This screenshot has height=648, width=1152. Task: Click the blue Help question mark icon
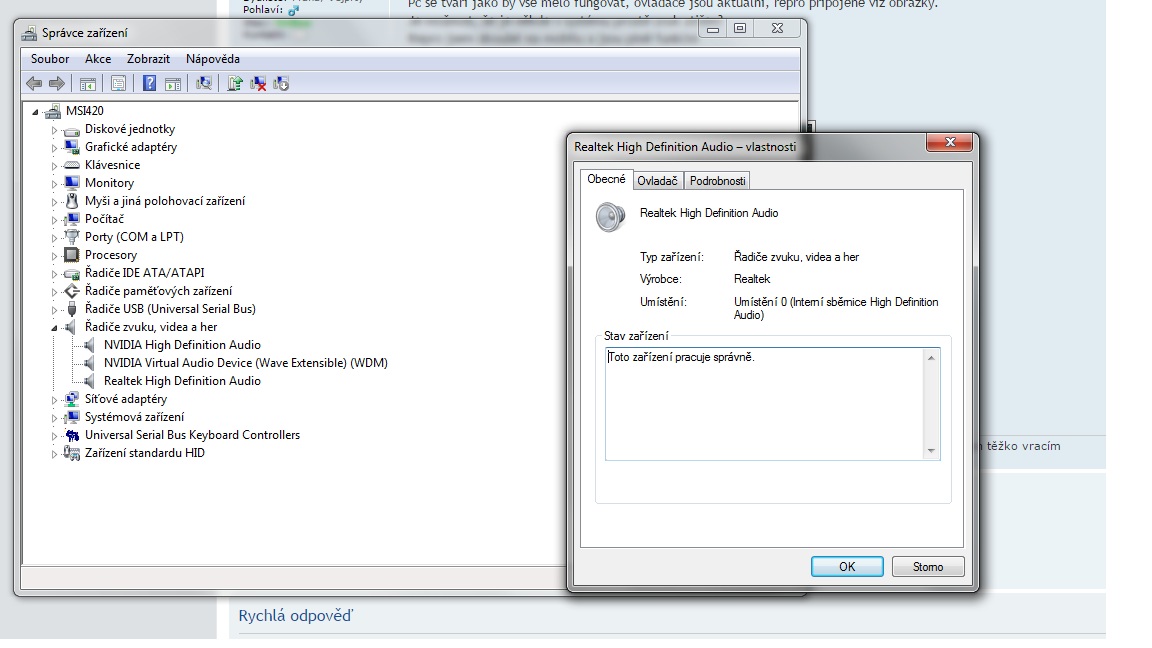coord(149,84)
